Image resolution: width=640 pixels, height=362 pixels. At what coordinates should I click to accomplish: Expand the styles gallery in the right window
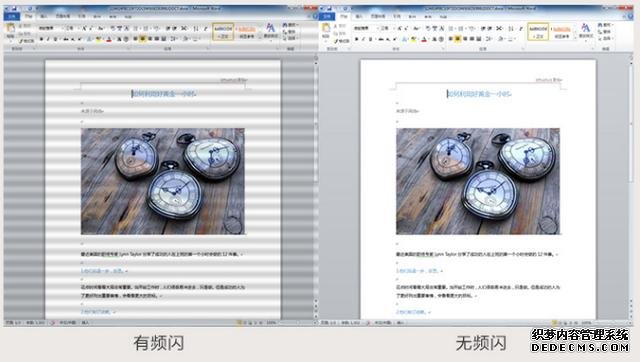pyautogui.click(x=576, y=38)
